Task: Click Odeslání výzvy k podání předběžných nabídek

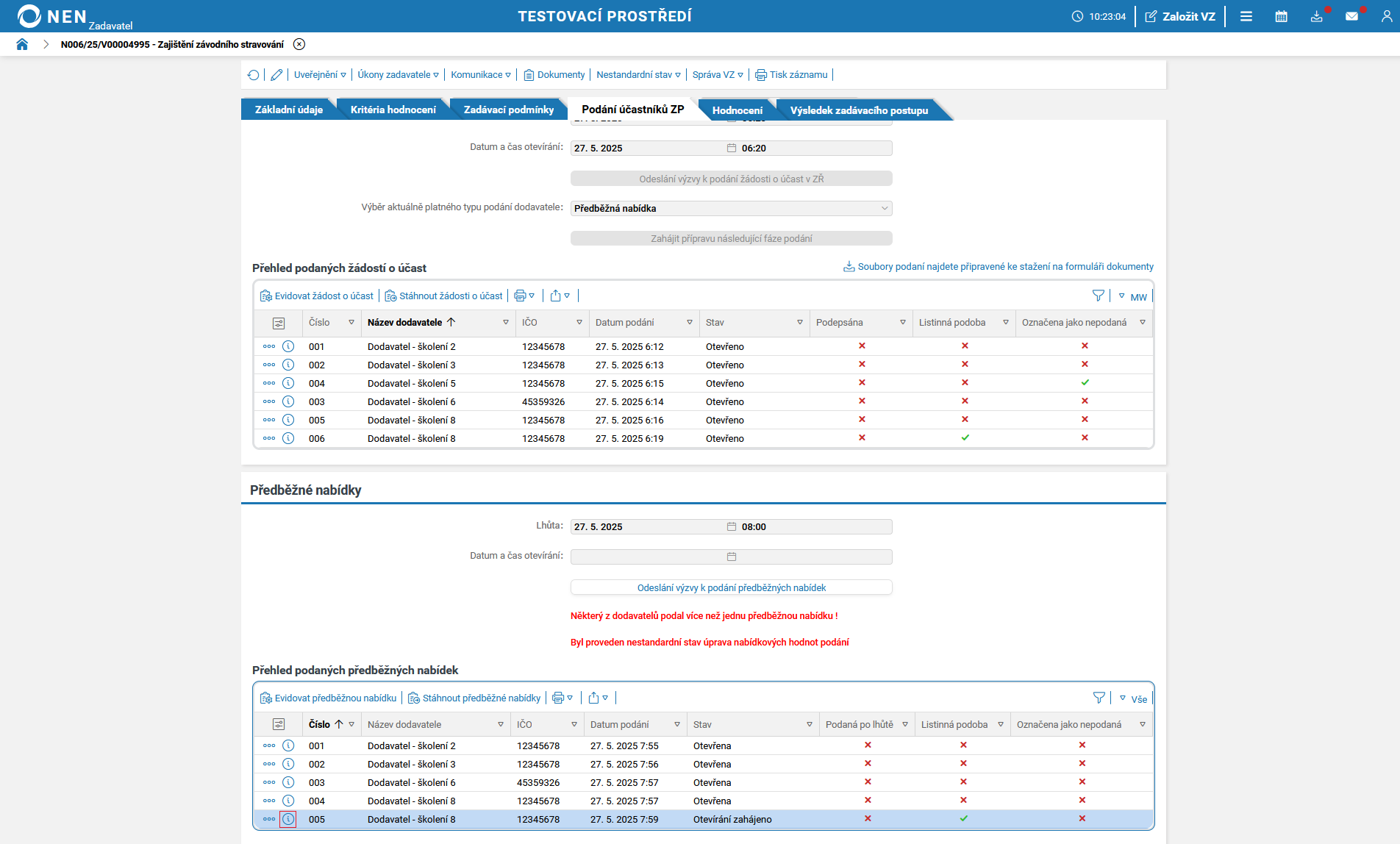Action: [731, 587]
